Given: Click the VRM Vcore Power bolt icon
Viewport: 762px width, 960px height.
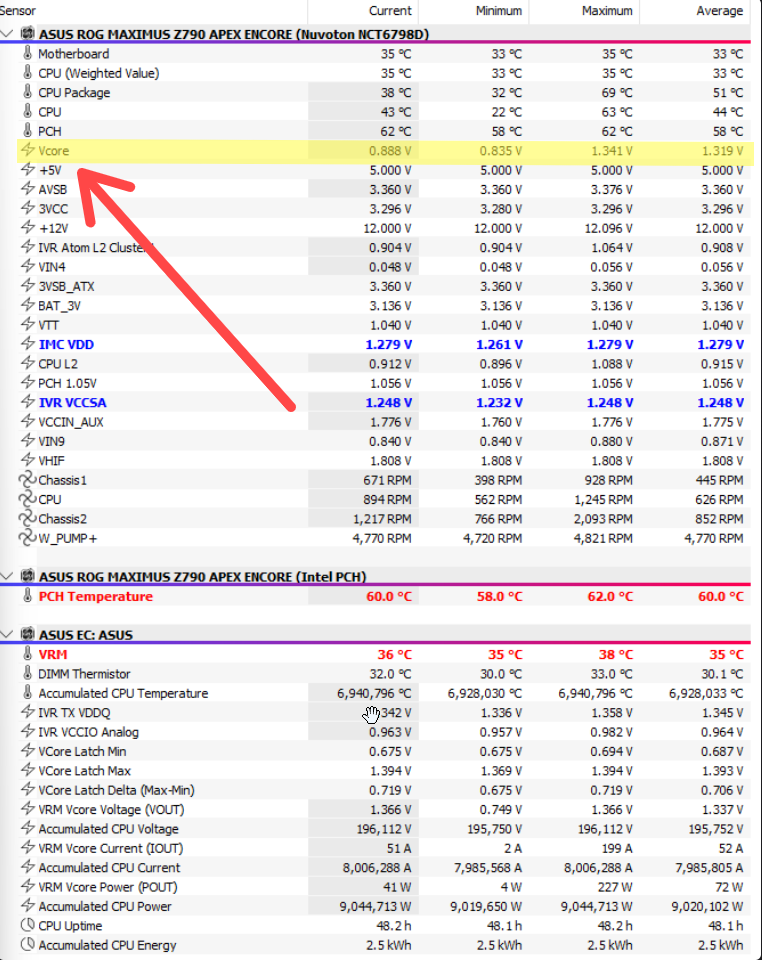Looking at the screenshot, I should click(x=28, y=887).
